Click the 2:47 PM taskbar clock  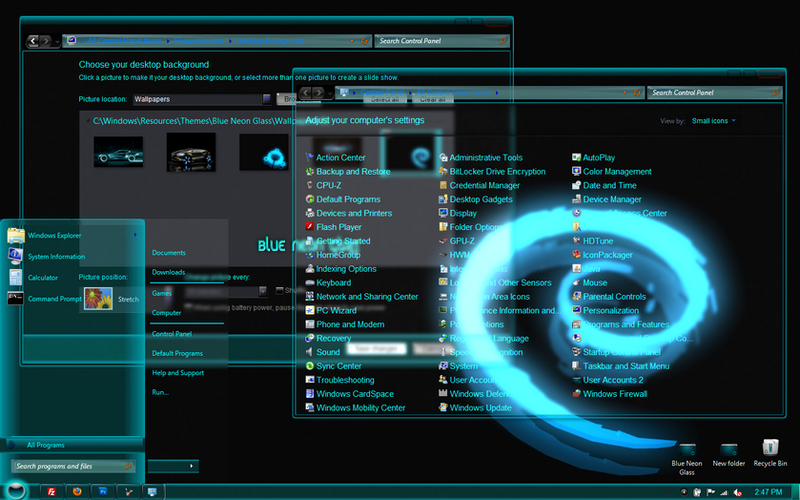coord(768,492)
